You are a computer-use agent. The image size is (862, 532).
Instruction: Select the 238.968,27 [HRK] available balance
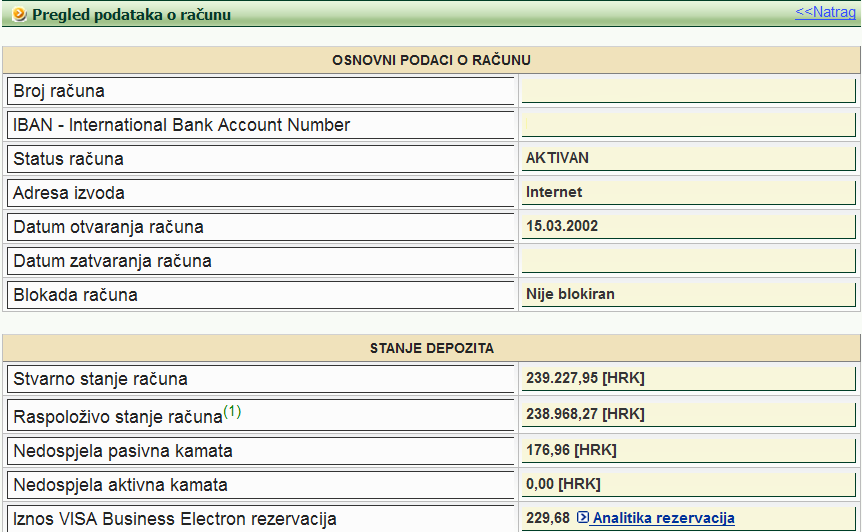(585, 413)
